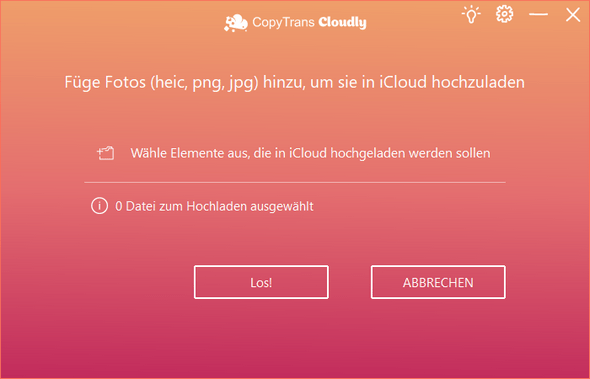Viewport: 590px width, 379px height.
Task: Click the CopyTrans Cloudly cloud logo
Action: (236, 23)
